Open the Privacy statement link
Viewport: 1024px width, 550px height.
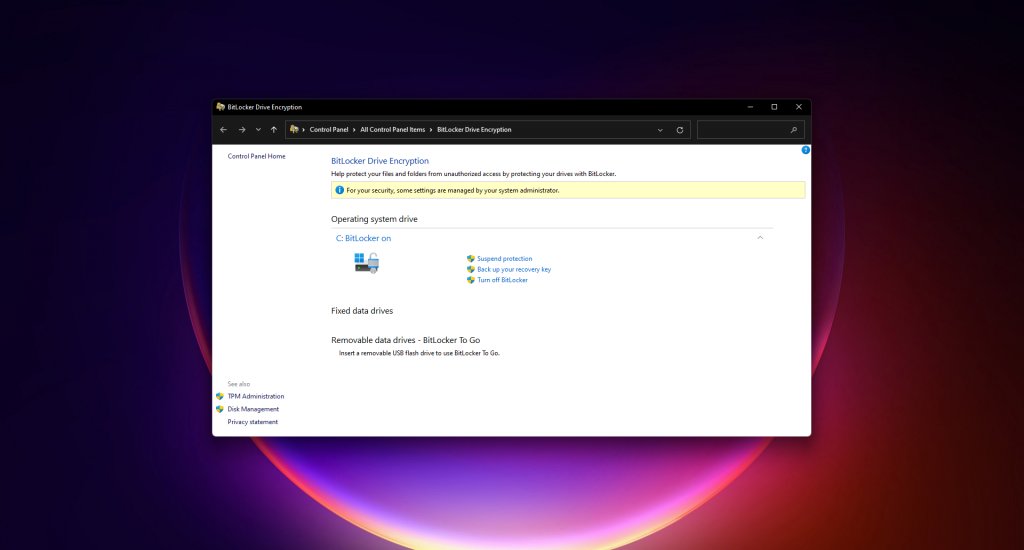(252, 422)
